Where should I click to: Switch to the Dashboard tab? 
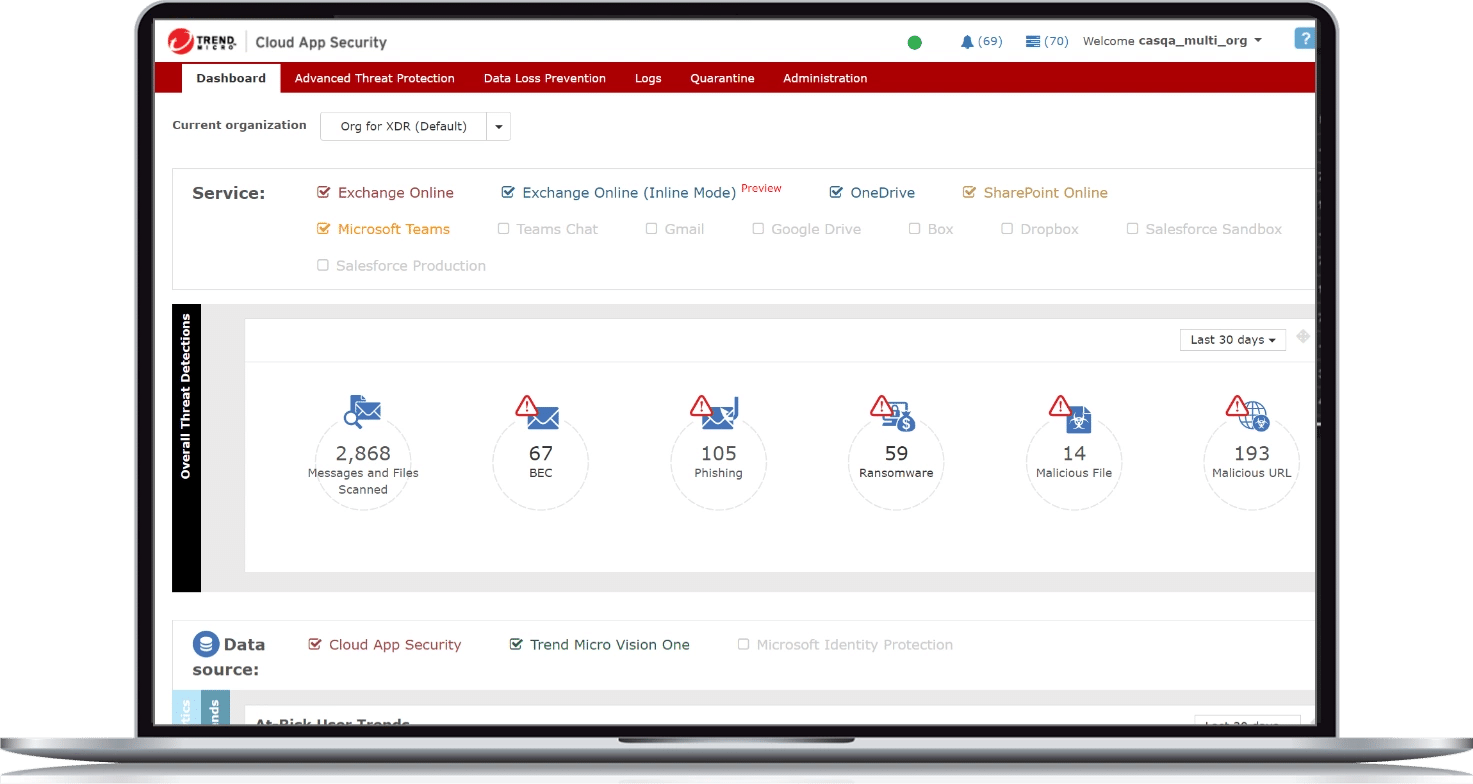(231, 78)
